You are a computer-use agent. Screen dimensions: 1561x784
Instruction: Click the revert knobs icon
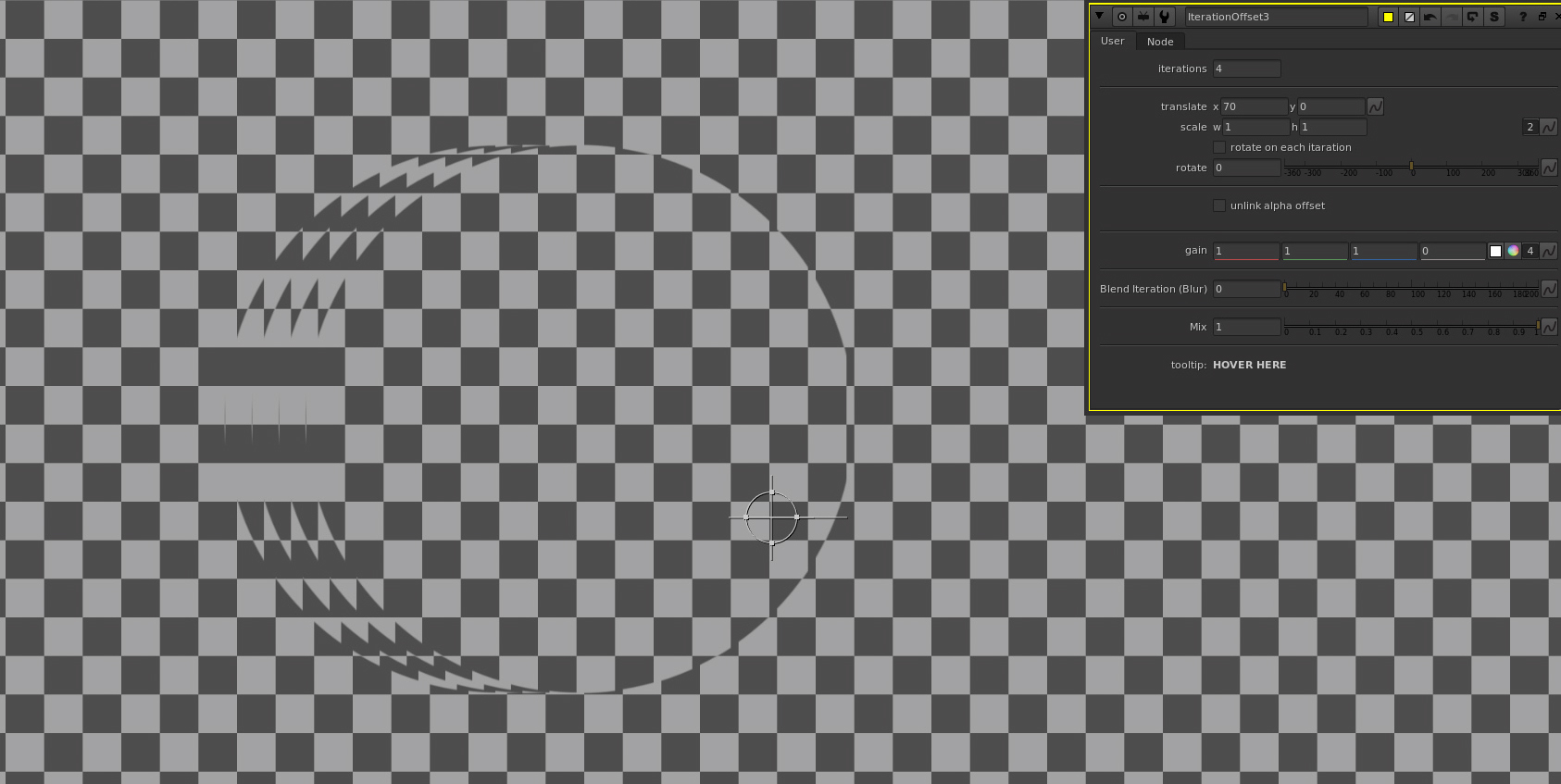[x=1473, y=17]
